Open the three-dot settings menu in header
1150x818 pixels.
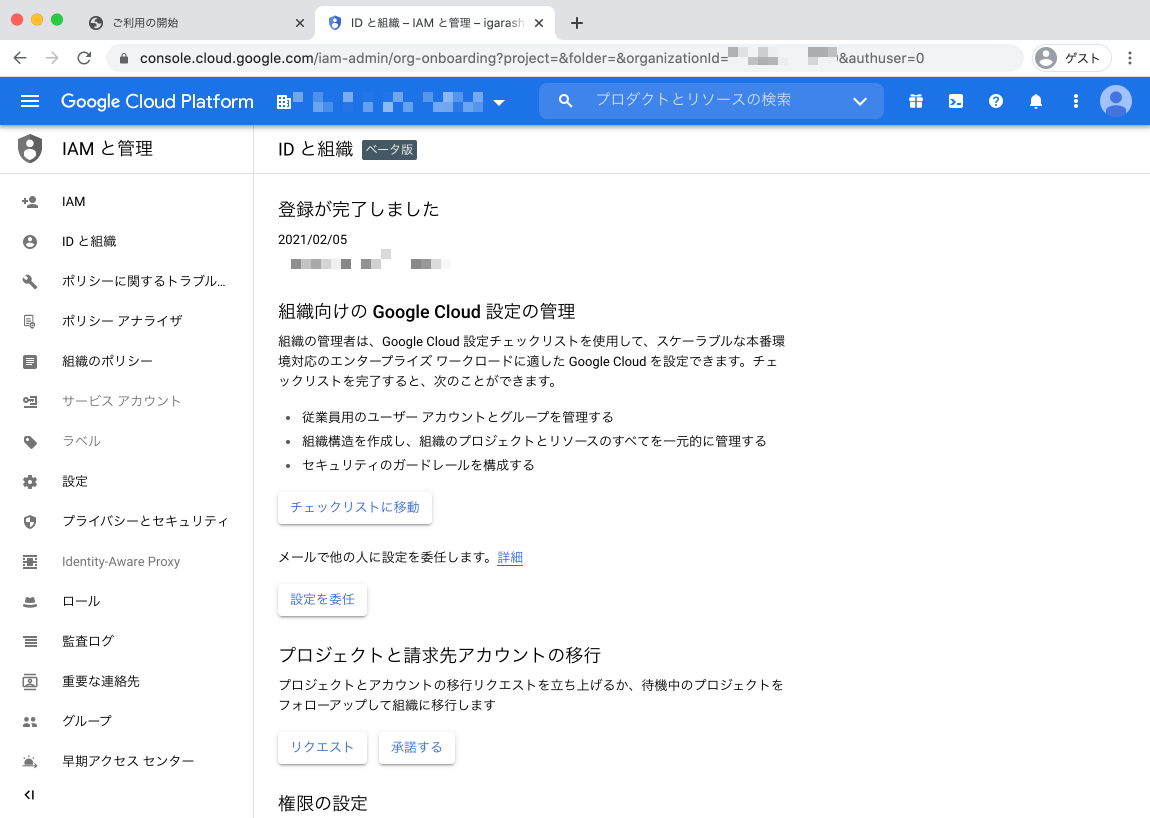[1075, 101]
